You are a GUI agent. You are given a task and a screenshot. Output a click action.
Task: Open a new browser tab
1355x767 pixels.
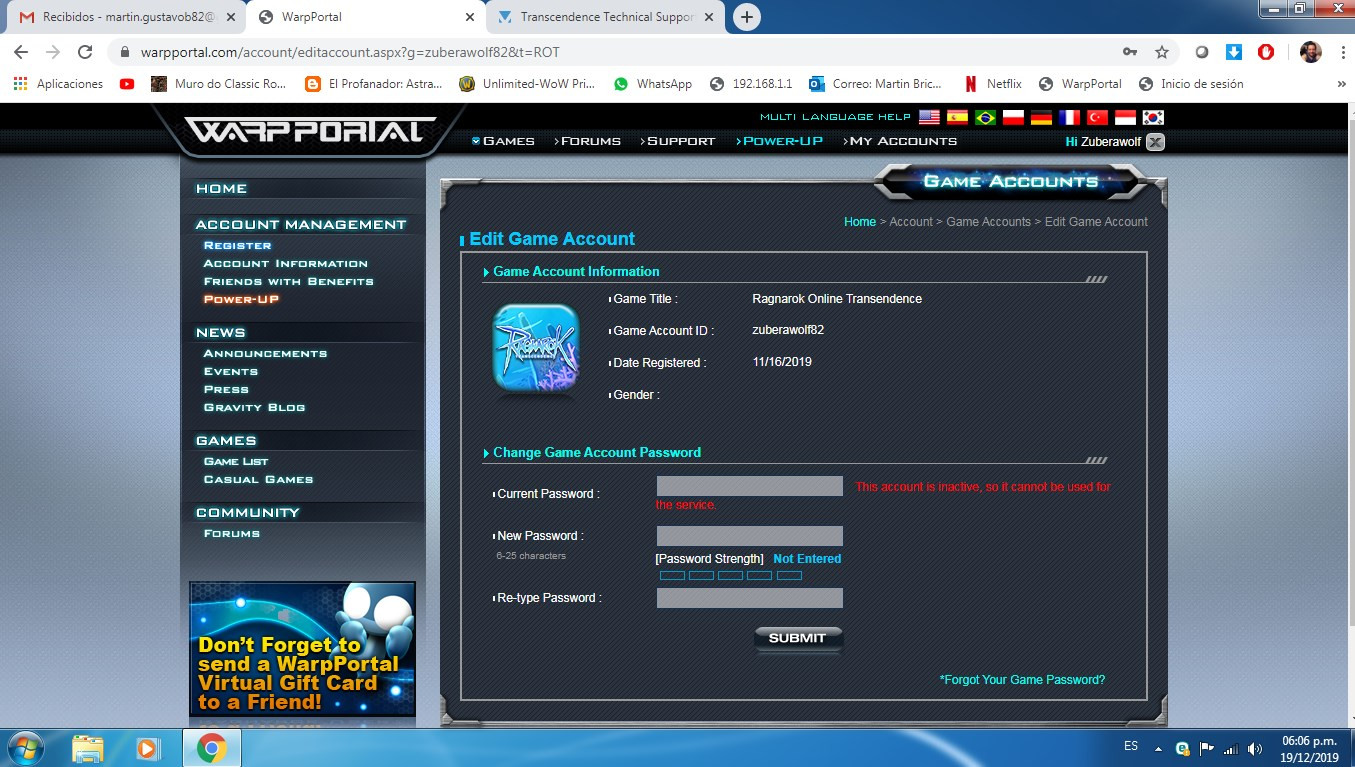point(746,17)
